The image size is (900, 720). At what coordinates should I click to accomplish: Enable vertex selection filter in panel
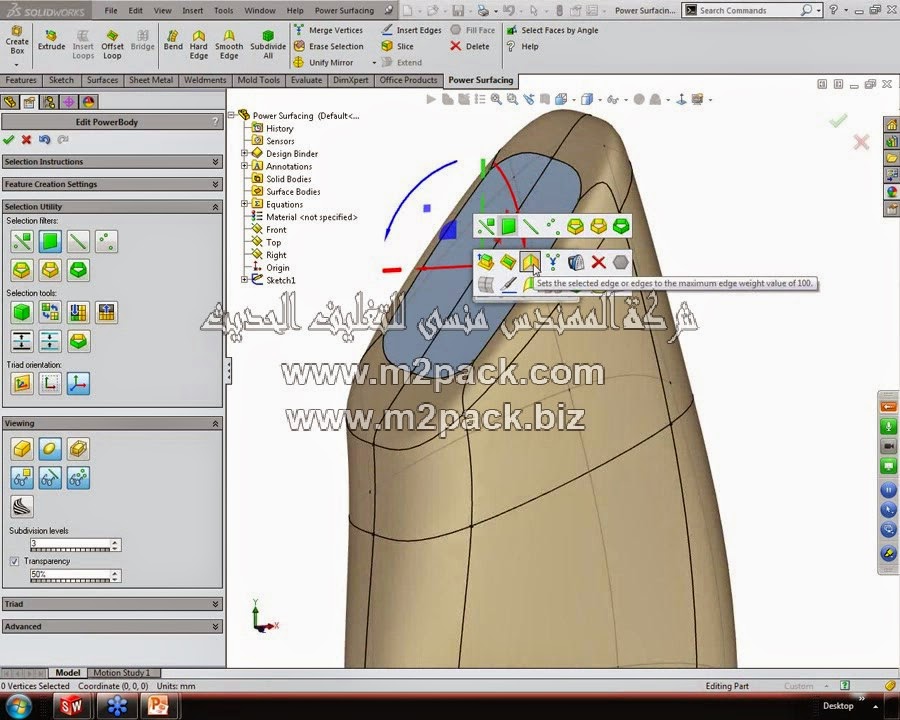(x=106, y=241)
